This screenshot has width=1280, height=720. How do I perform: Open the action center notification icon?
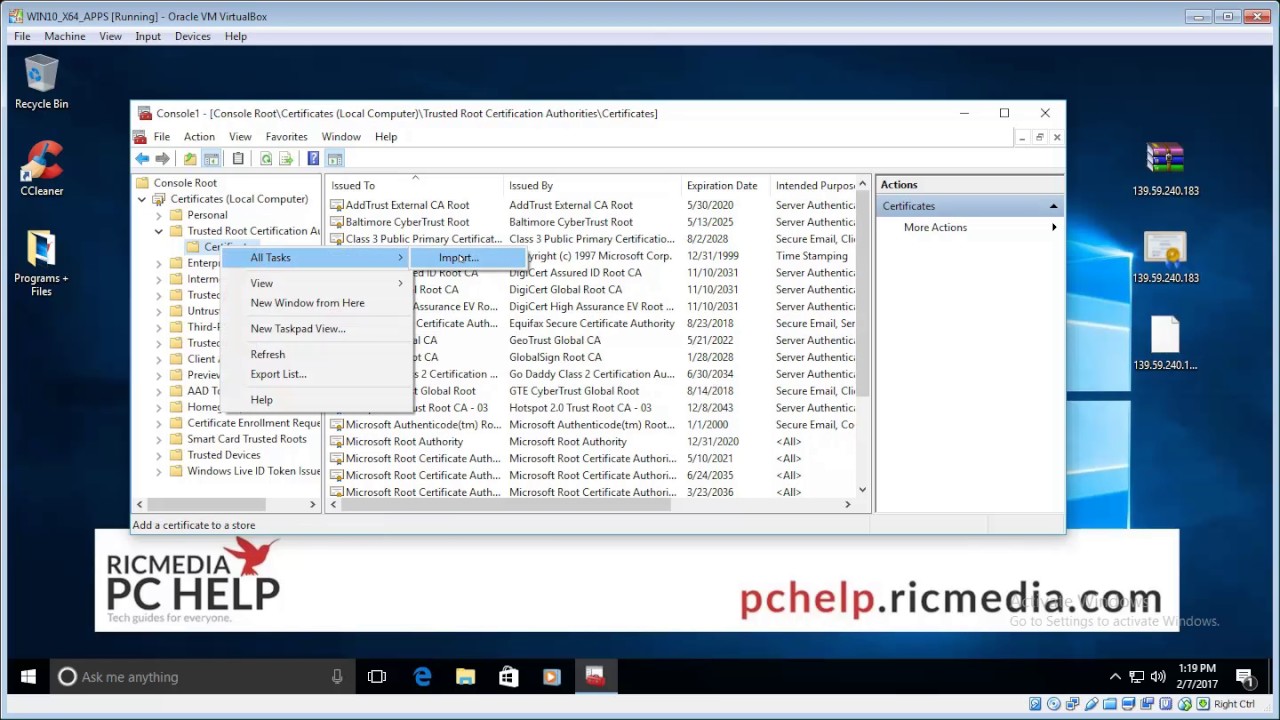1245,677
